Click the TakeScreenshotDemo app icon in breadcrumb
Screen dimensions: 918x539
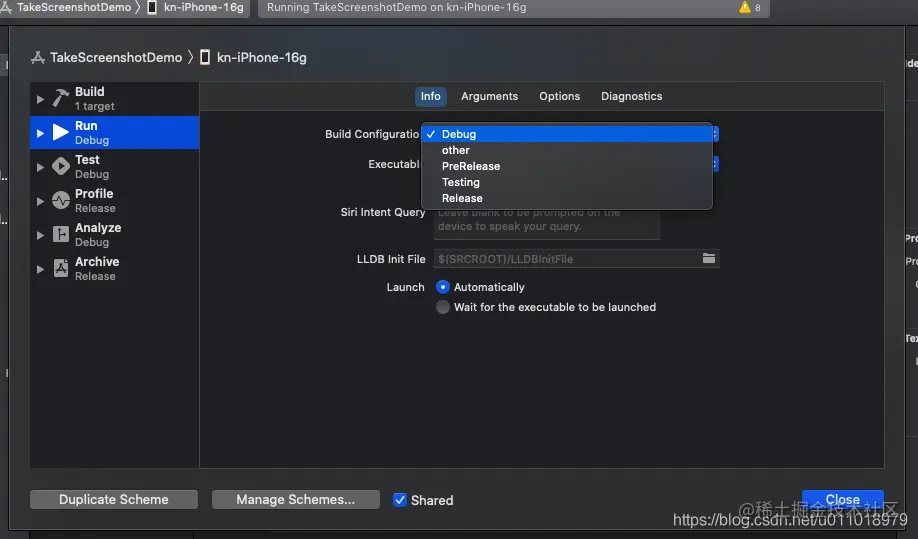coord(38,57)
